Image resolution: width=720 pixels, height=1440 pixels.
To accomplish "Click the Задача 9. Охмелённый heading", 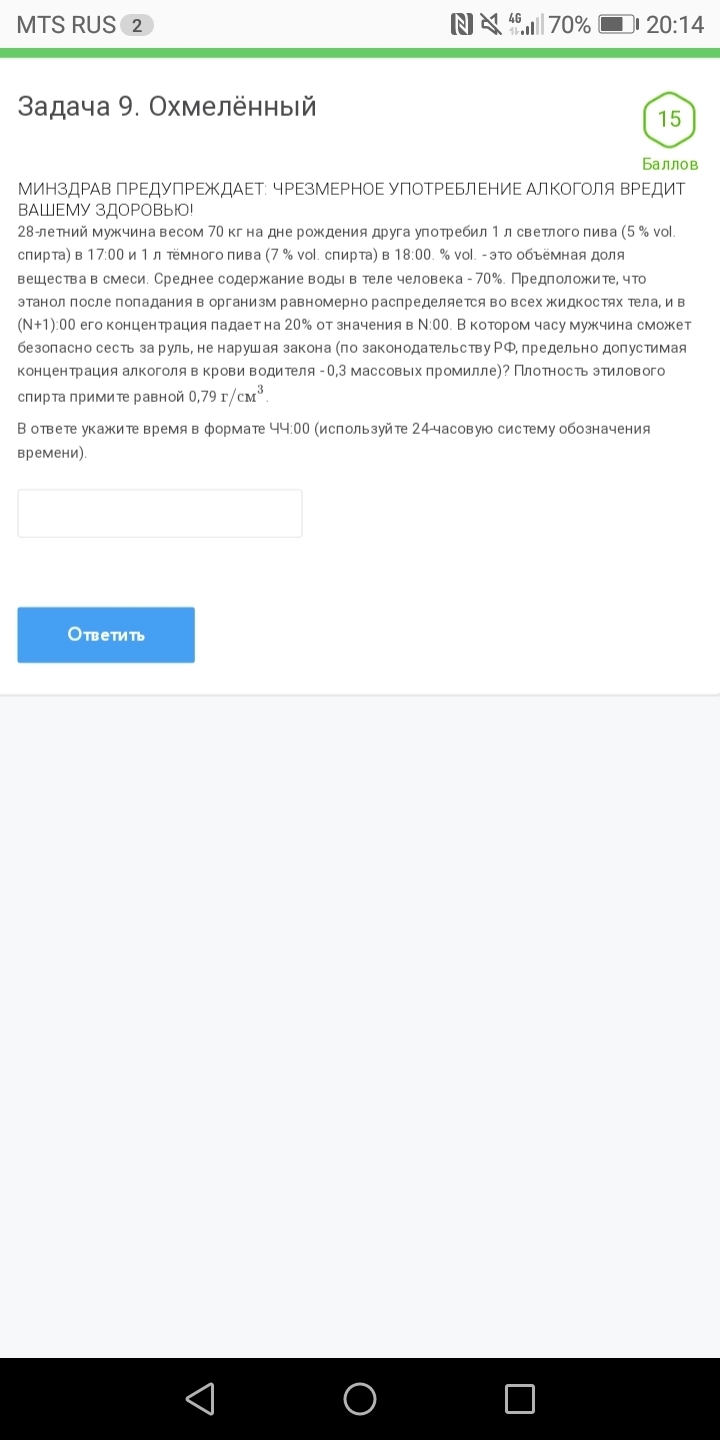I will (x=167, y=106).
